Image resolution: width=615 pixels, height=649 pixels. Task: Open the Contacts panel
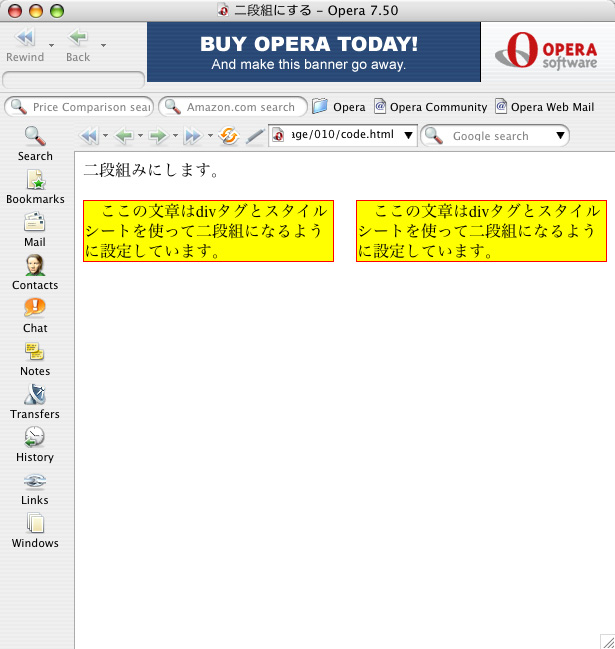click(x=35, y=273)
